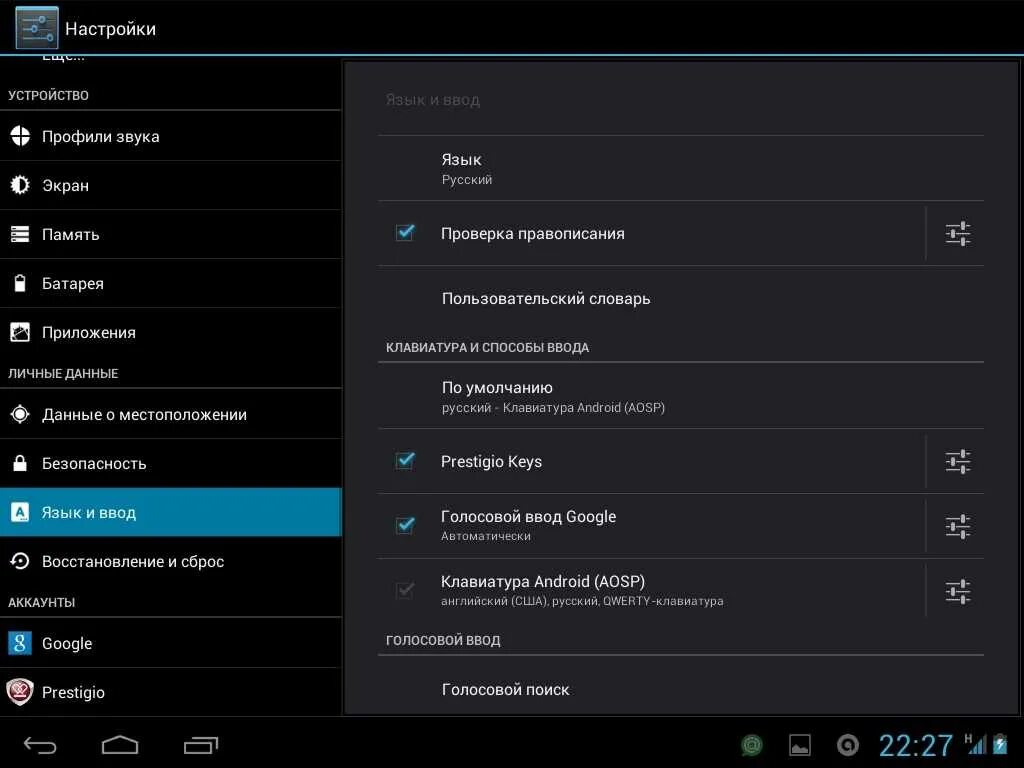Image resolution: width=1024 pixels, height=768 pixels.
Task: Open Память settings
Action: point(170,234)
